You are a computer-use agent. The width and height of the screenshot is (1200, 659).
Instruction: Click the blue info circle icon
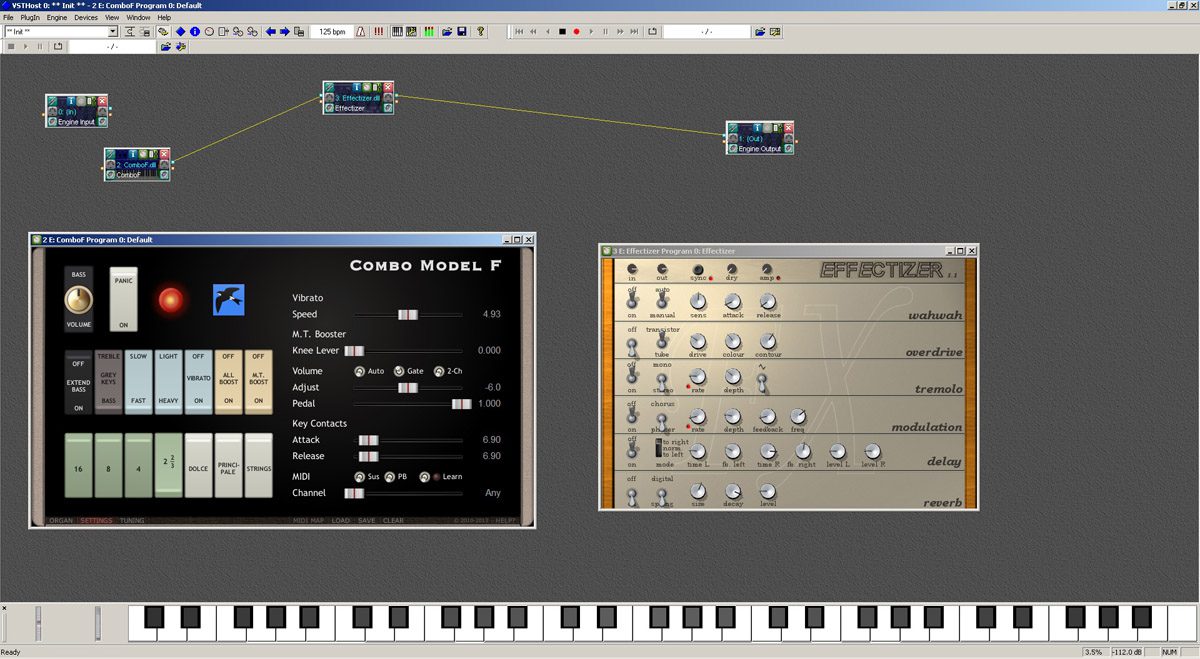pos(195,32)
